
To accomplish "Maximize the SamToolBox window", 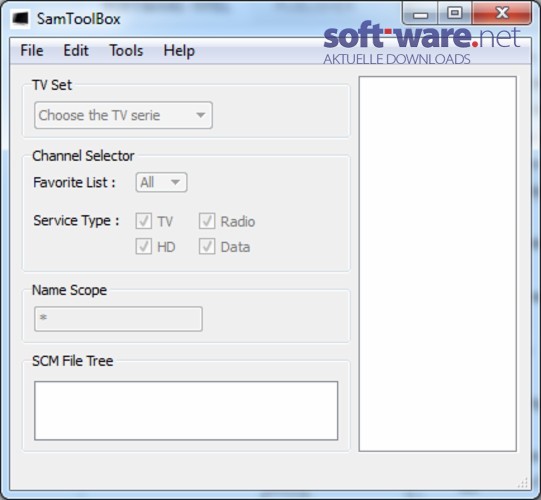I will click(455, 13).
